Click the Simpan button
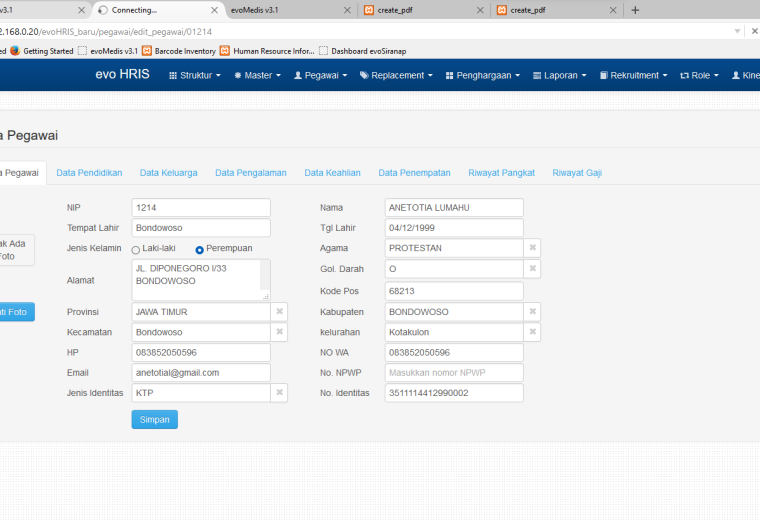Screen dimensions: 760x520 [x=155, y=420]
